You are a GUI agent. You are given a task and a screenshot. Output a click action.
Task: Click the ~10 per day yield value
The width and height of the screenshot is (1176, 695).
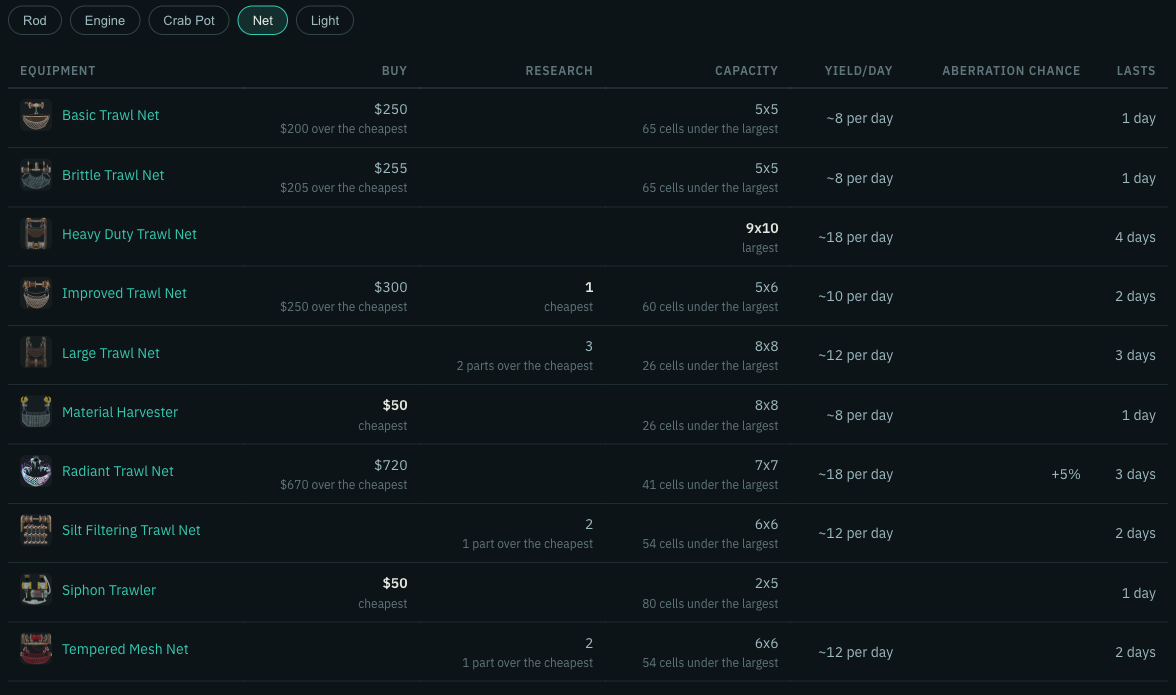[856, 296]
